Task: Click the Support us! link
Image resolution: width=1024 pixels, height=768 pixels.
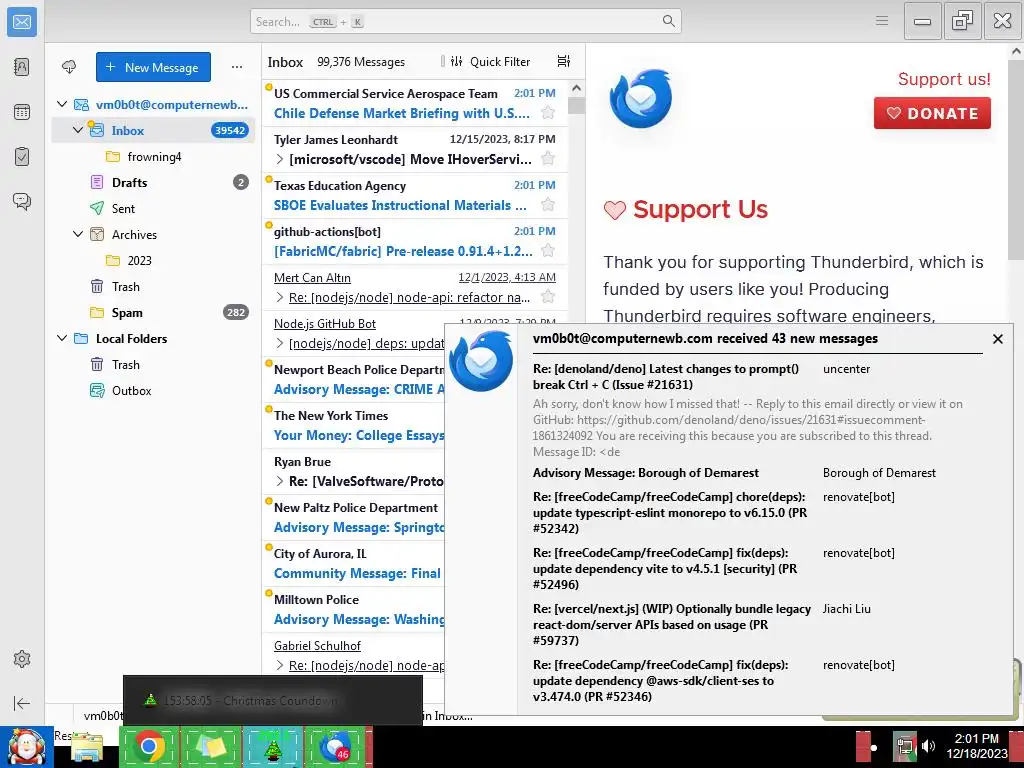Action: (944, 79)
